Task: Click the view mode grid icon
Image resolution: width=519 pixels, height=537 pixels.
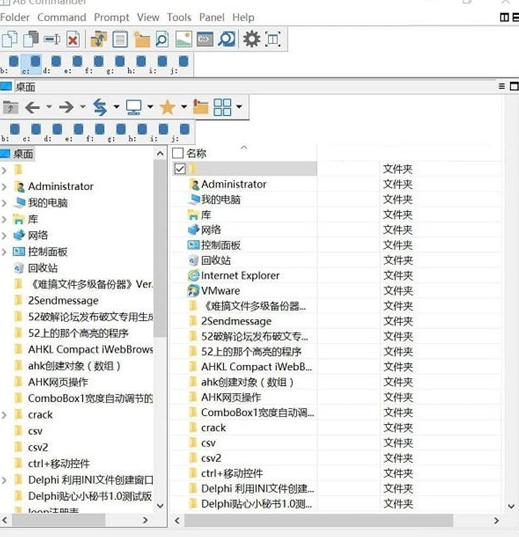Action: point(222,107)
